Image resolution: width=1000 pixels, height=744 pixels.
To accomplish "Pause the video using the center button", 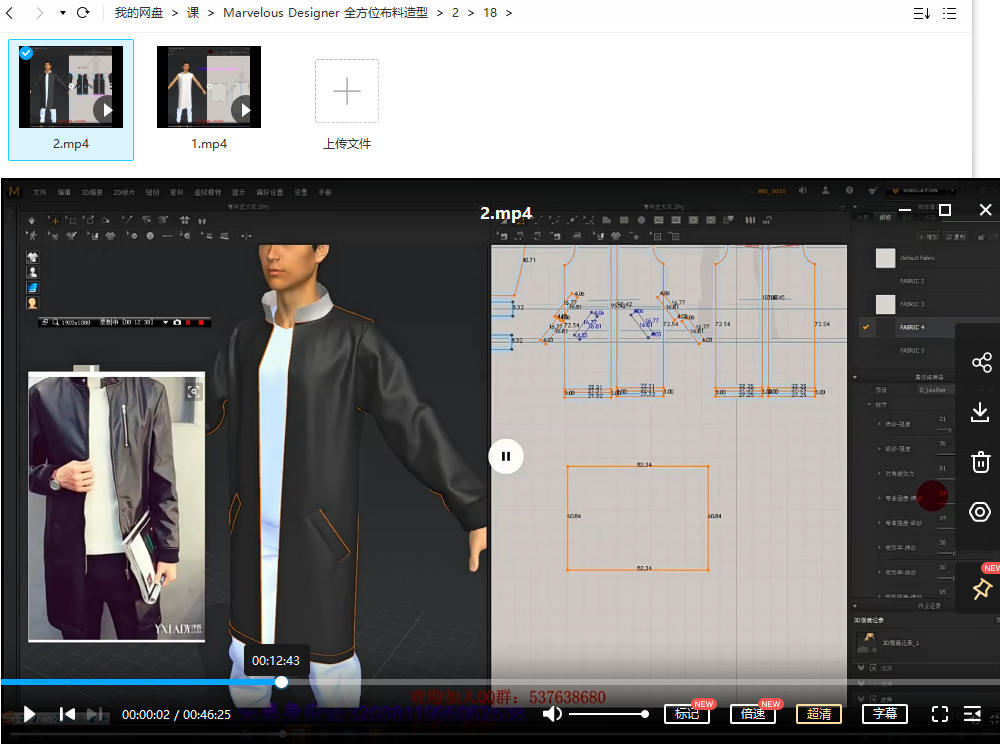I will click(506, 457).
